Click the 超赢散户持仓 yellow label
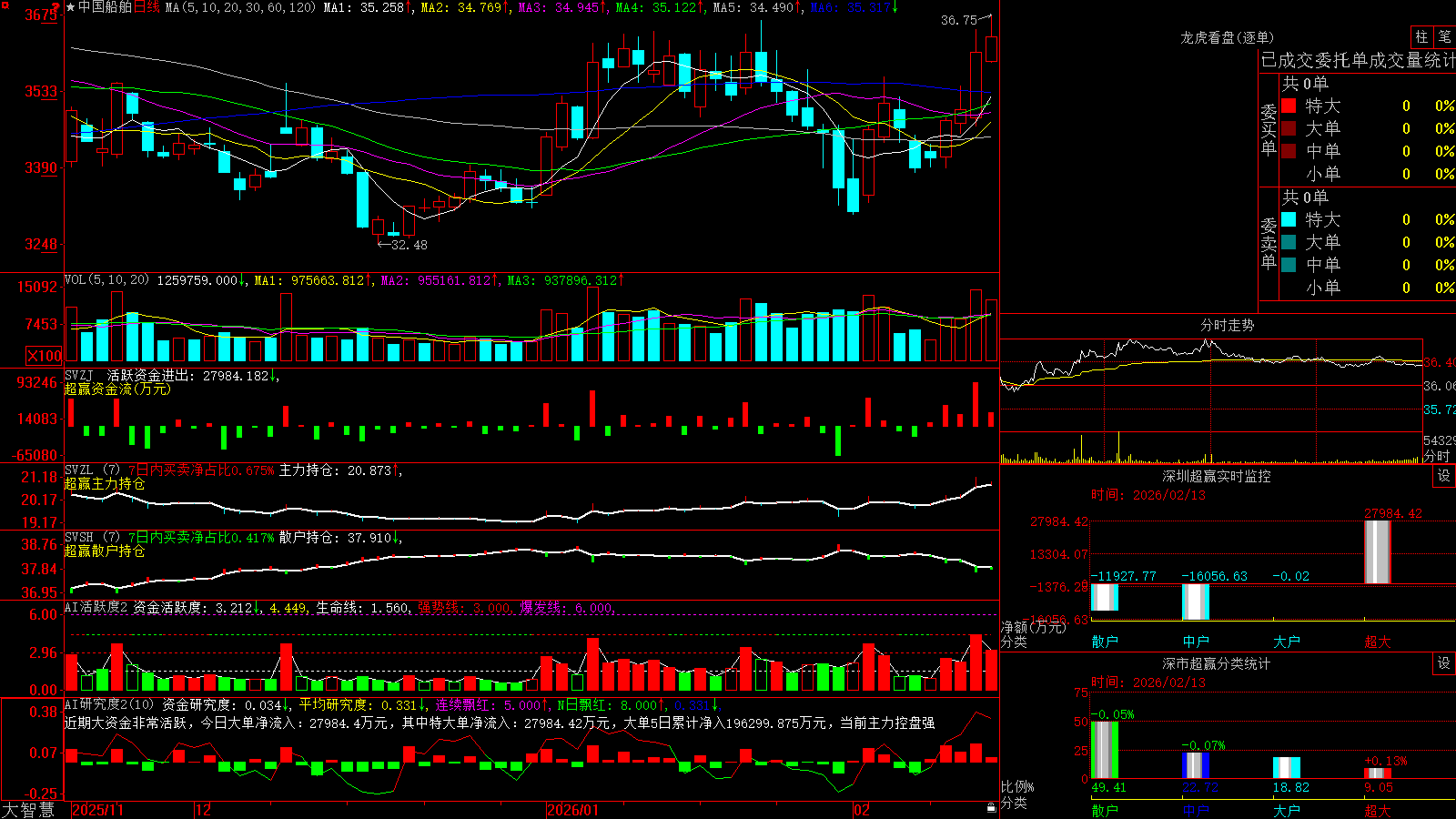The height and width of the screenshot is (819, 1456). 105,551
